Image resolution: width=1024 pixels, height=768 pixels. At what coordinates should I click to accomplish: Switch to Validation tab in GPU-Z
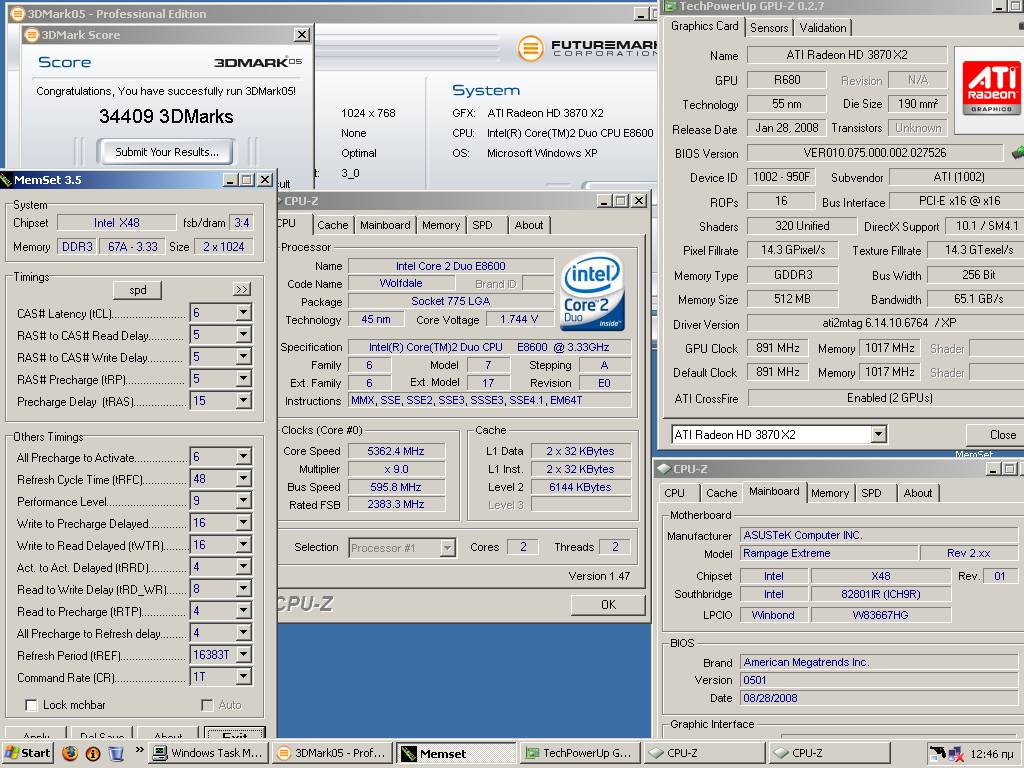[823, 27]
